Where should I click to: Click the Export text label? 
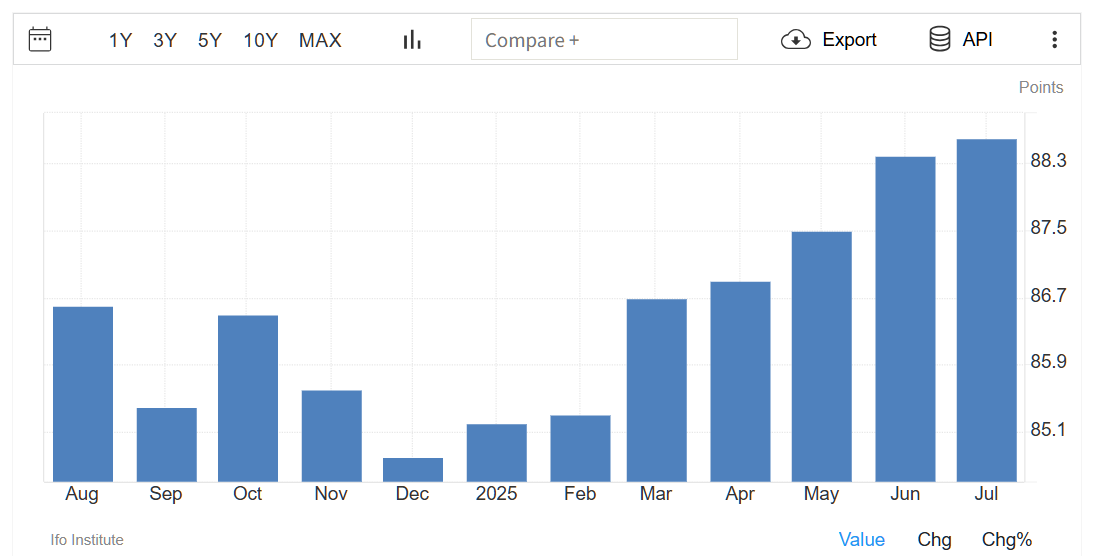pyautogui.click(x=849, y=40)
